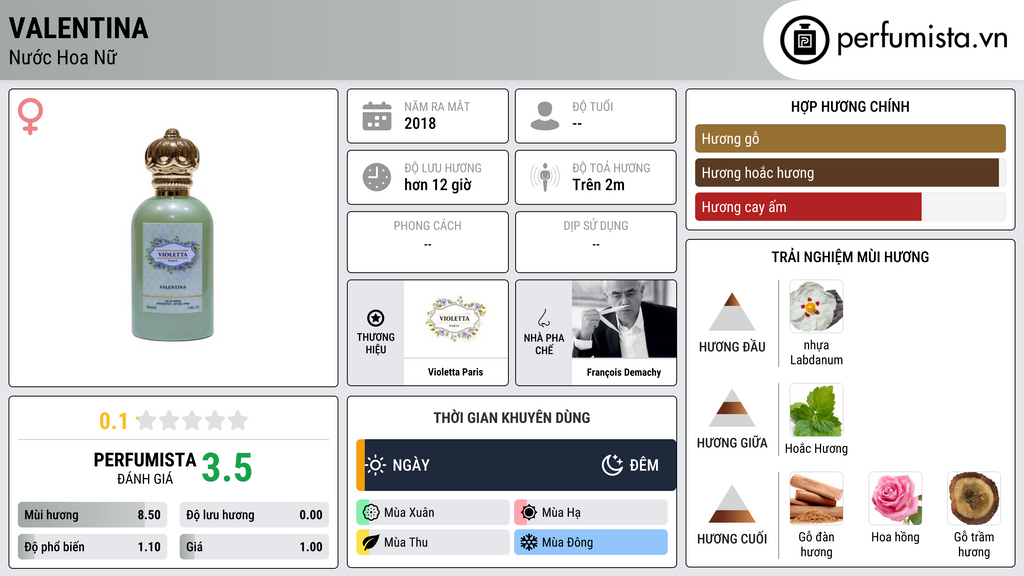Viewport: 1024px width, 576px height.
Task: Click the sun icon next to Ngày
Action: coord(376,465)
